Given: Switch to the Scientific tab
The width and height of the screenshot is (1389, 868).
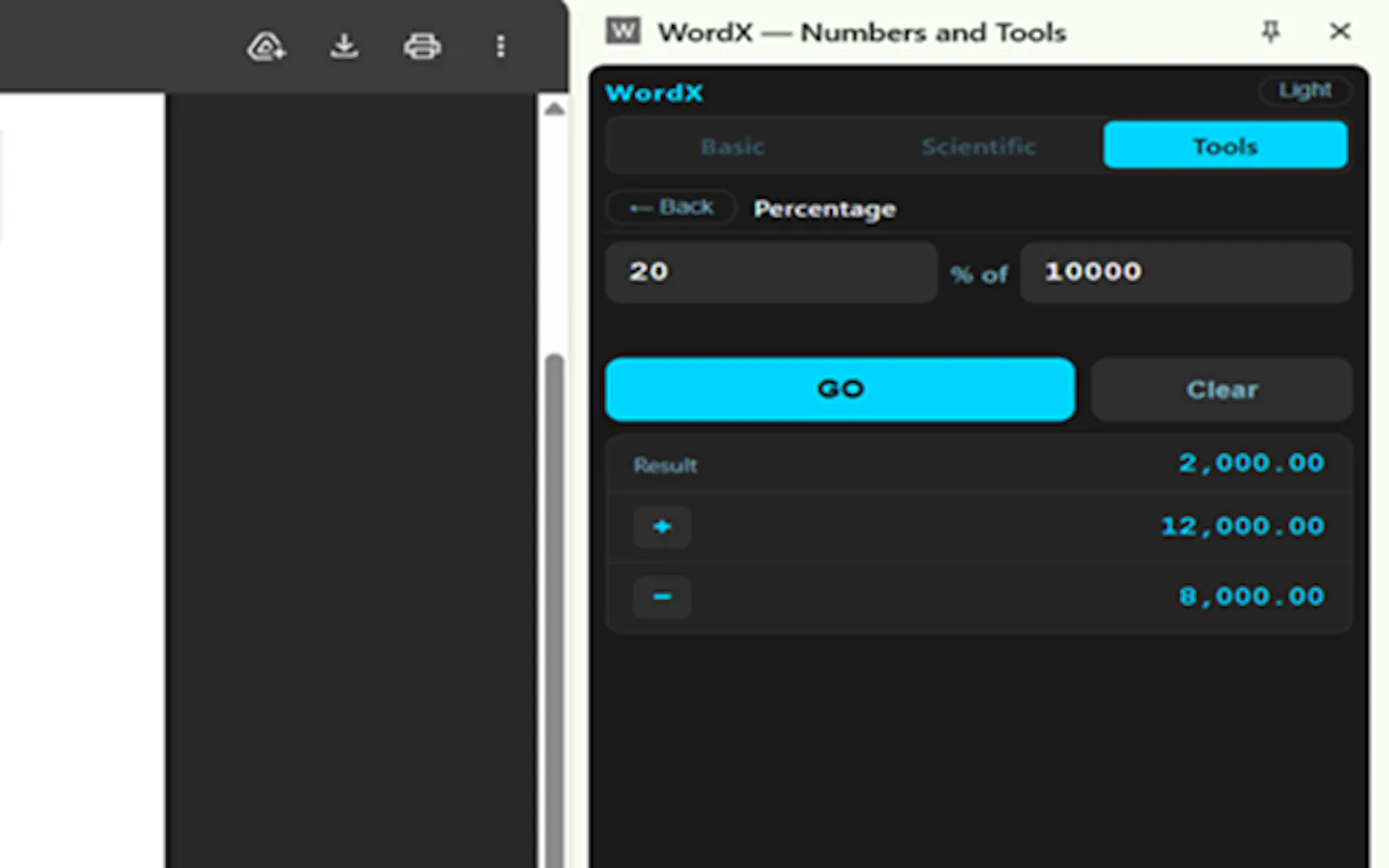Looking at the screenshot, I should click(x=978, y=146).
